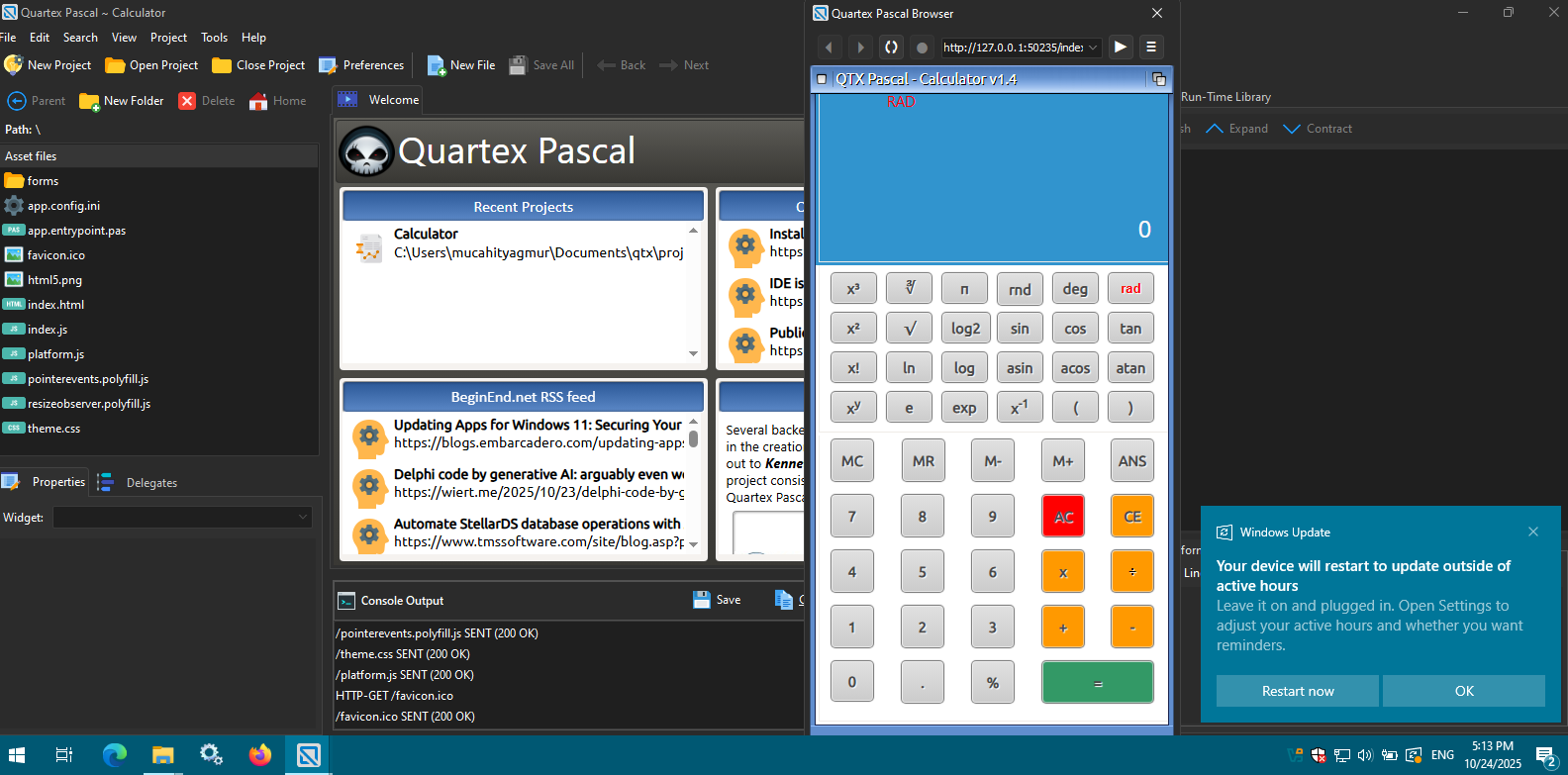1568x775 pixels.
Task: Click the New Project toolbar icon
Action: (14, 65)
